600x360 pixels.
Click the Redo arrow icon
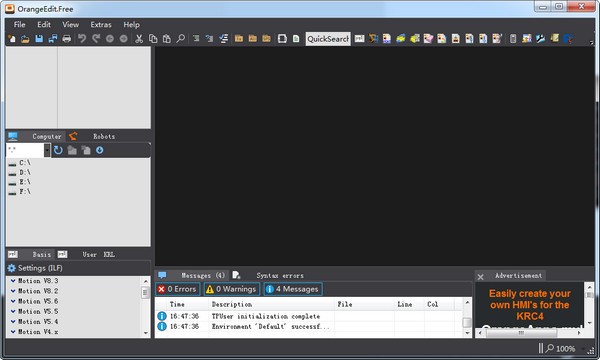tap(96, 39)
